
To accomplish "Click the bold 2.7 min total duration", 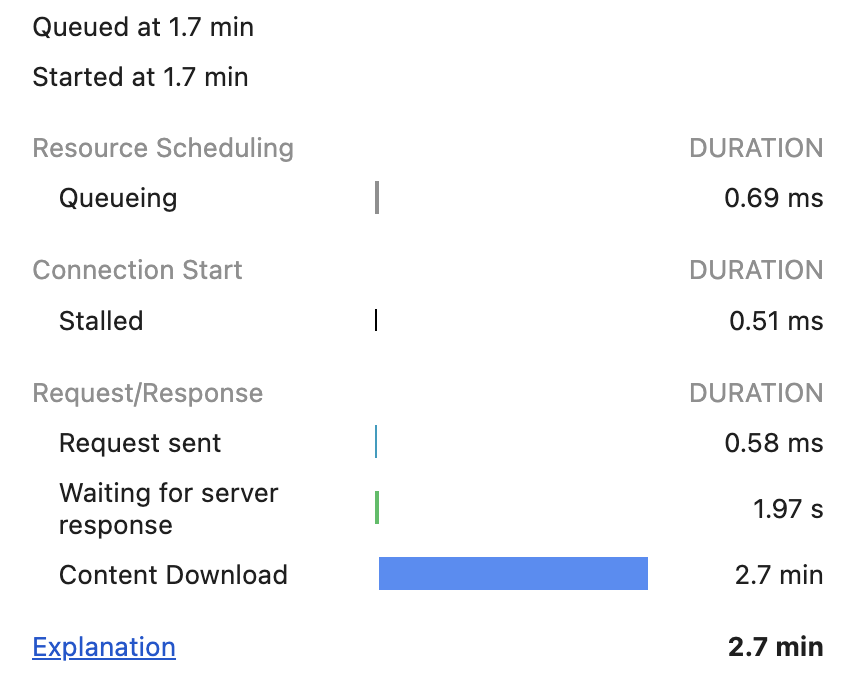I will 775,647.
